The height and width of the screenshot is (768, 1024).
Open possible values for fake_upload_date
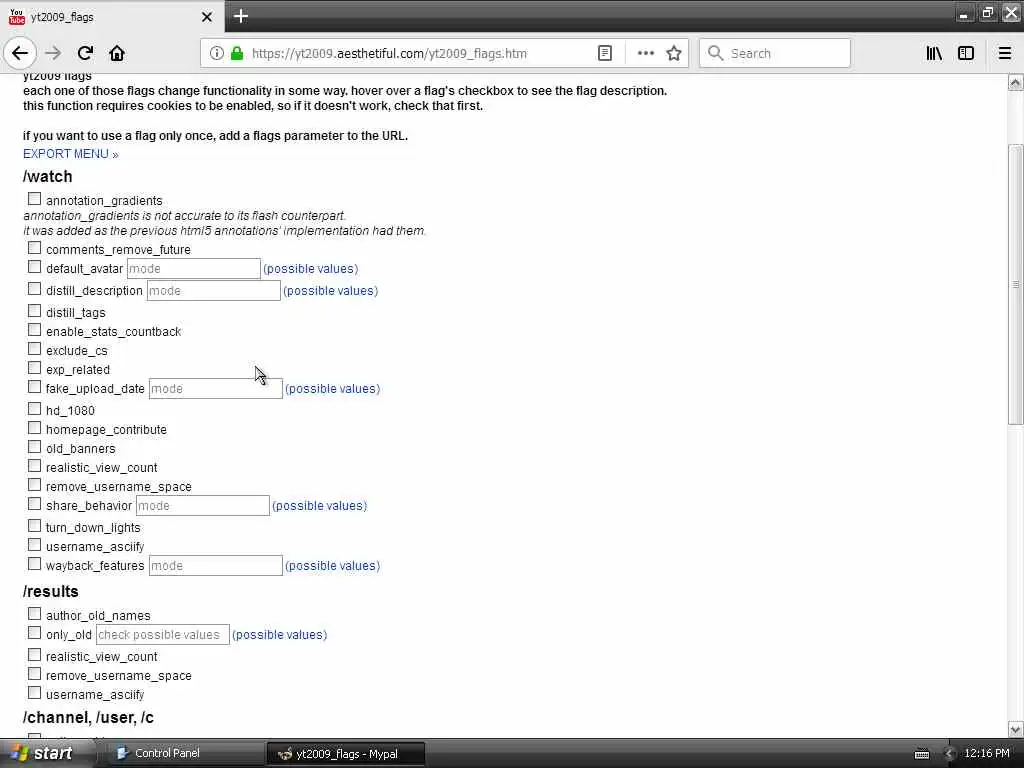point(332,389)
